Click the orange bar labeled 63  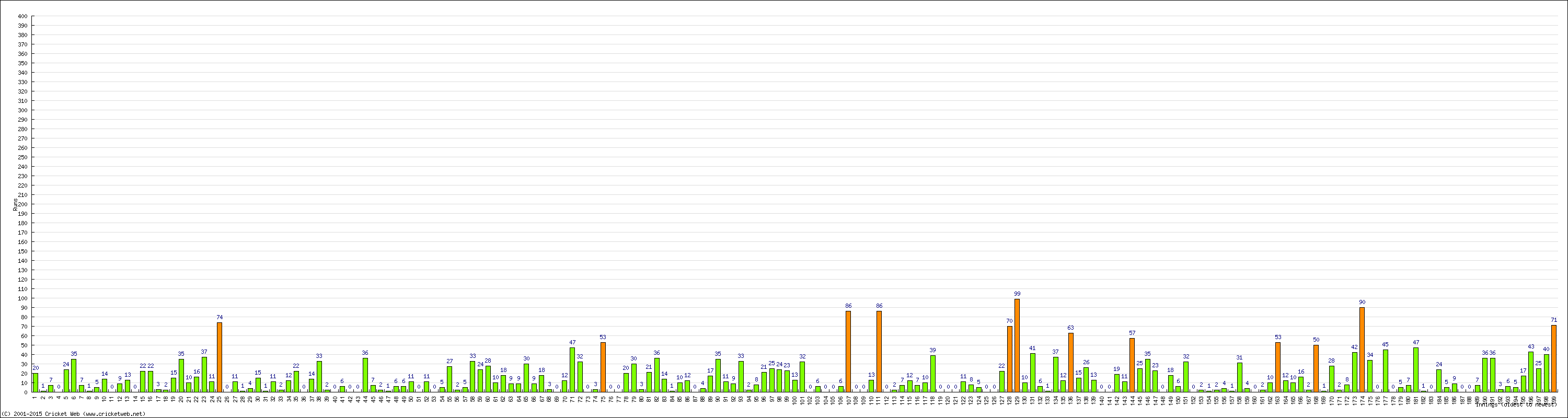1071,362
